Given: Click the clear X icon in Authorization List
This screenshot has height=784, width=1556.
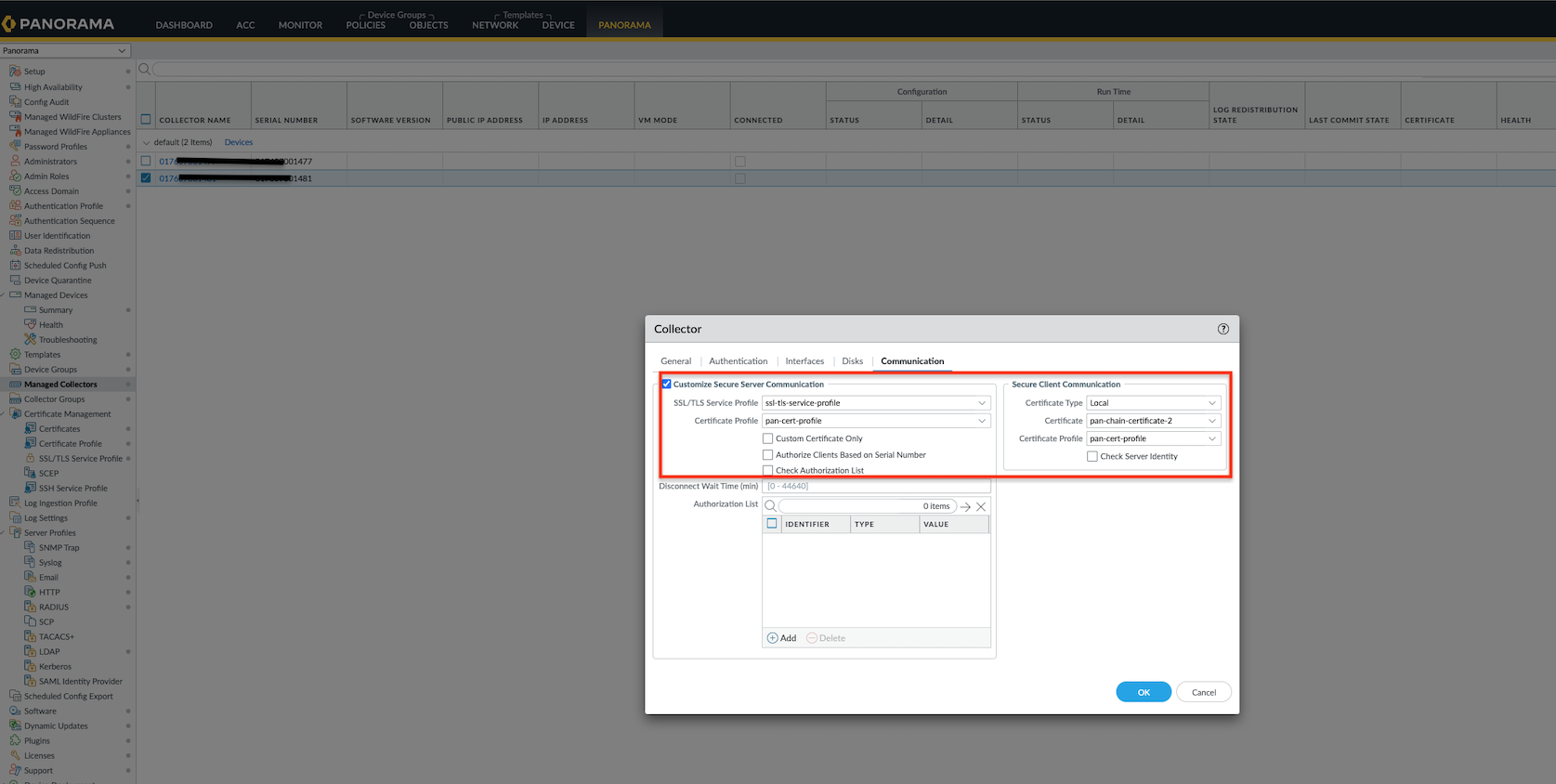Looking at the screenshot, I should [x=981, y=507].
